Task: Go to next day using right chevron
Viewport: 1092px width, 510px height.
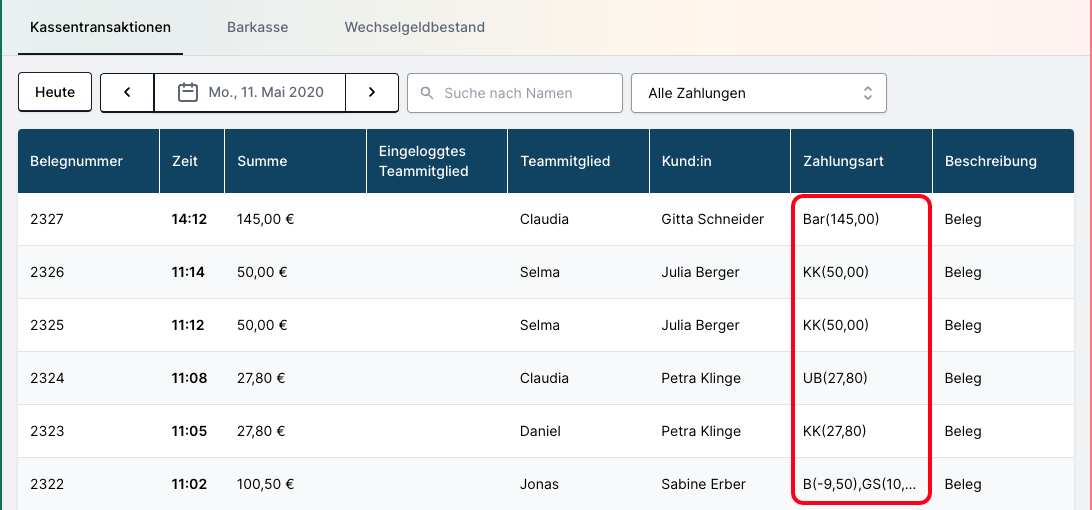Action: click(x=372, y=92)
